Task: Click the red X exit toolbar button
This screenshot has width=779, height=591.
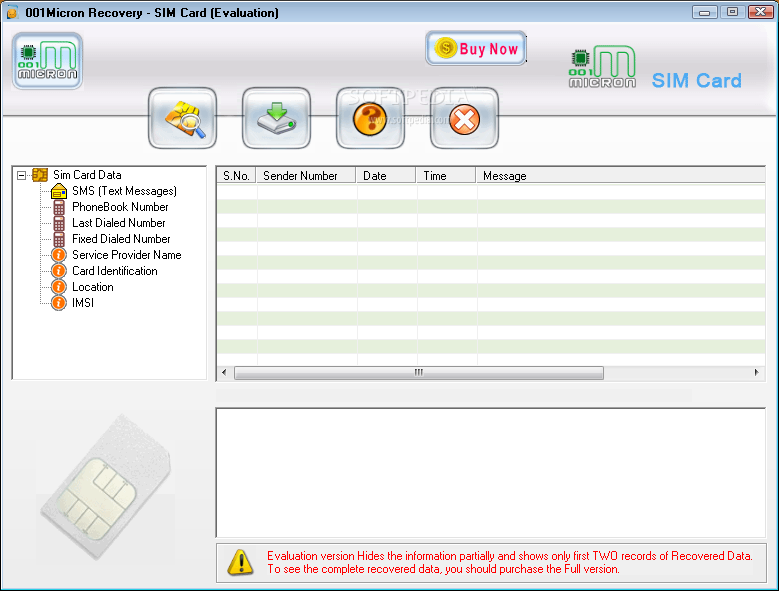Action: 464,118
